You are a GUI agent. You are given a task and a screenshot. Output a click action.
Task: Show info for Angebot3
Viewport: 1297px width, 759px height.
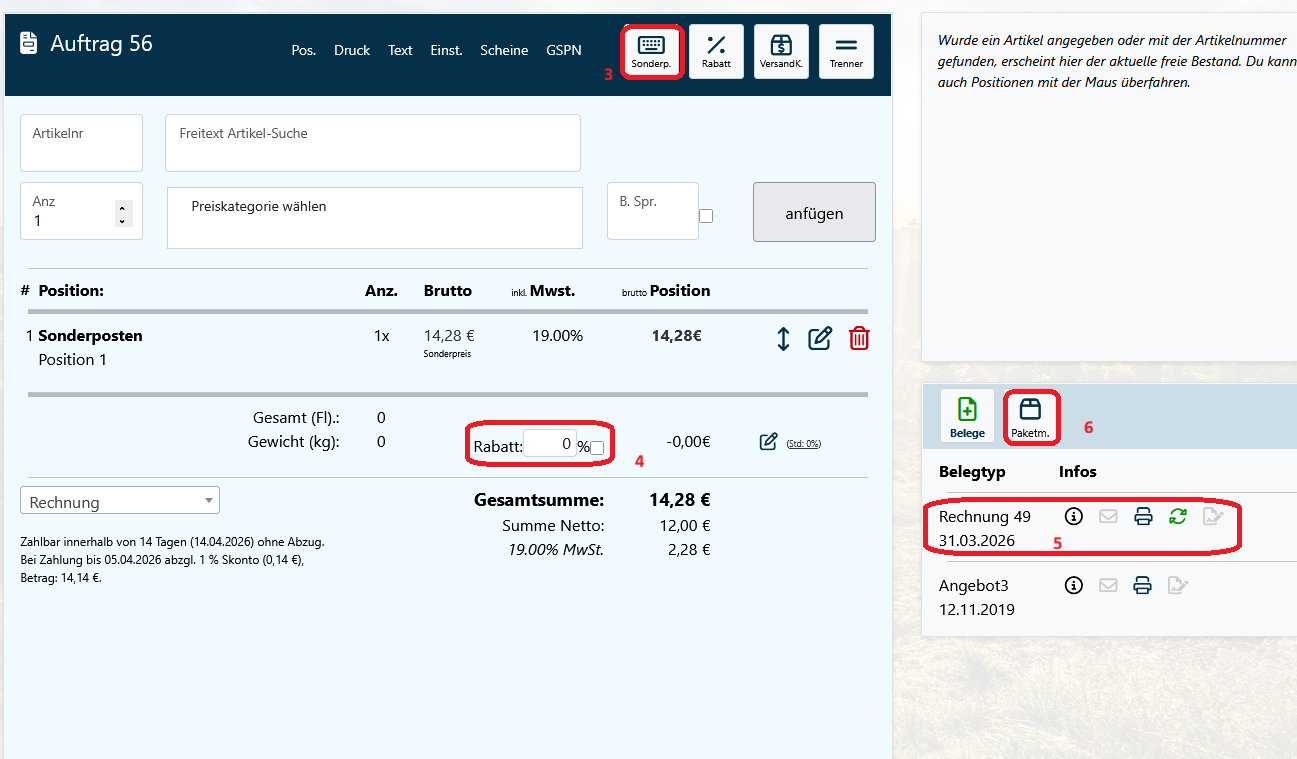tap(1074, 586)
